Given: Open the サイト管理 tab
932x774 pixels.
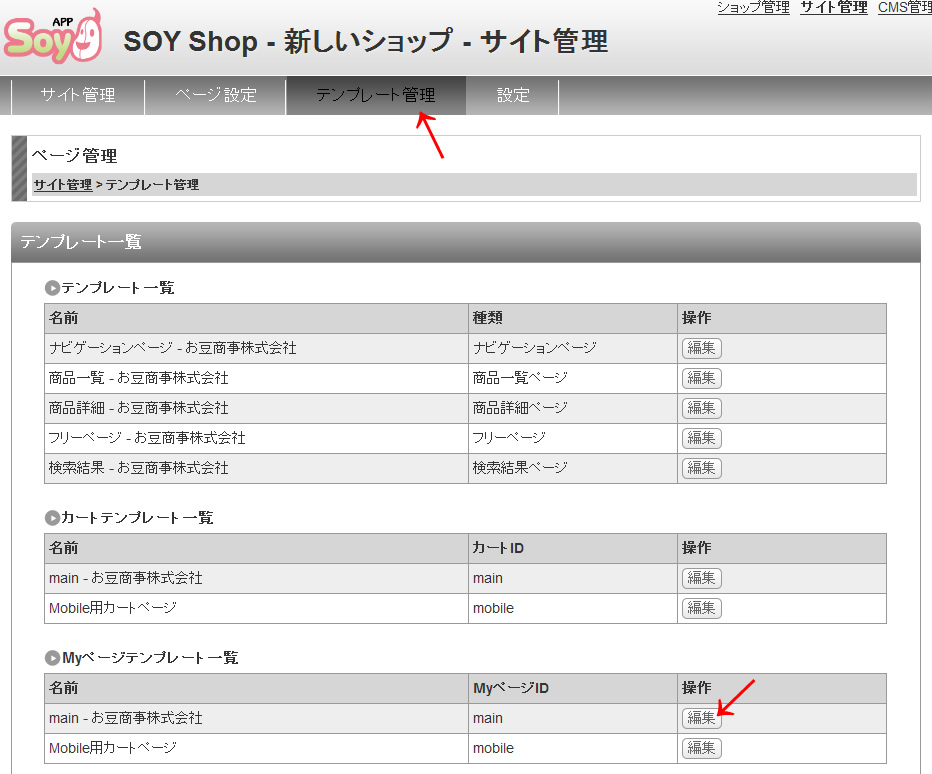Looking at the screenshot, I should [78, 95].
